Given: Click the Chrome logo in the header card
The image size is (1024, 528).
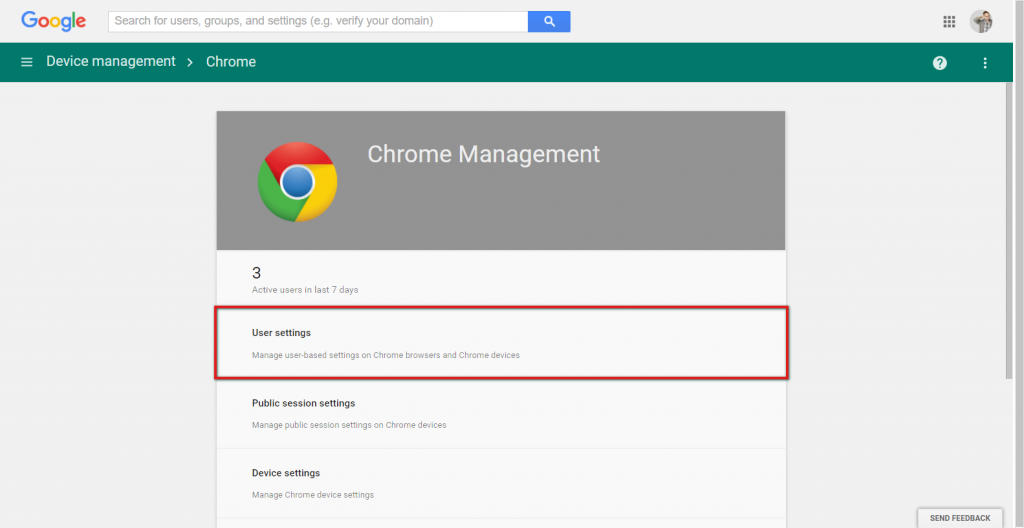Looking at the screenshot, I should coord(298,182).
